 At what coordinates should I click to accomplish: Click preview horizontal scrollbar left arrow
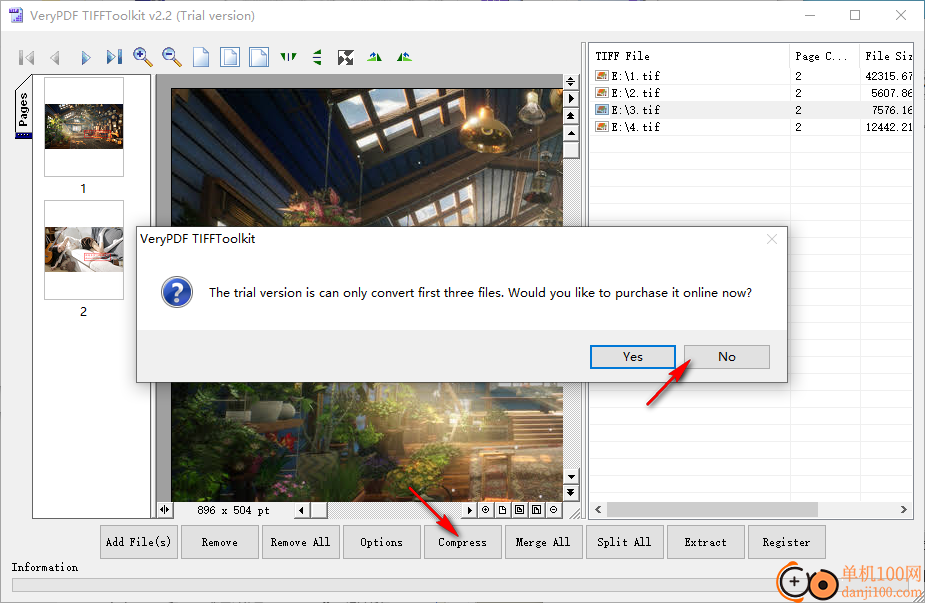click(x=301, y=510)
